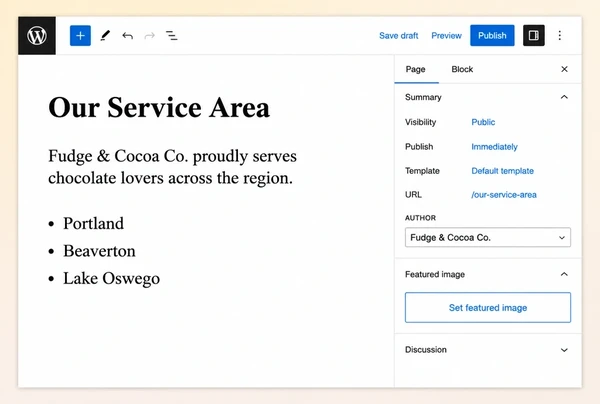Open the block inserter plus button
The width and height of the screenshot is (600, 404).
click(80, 36)
